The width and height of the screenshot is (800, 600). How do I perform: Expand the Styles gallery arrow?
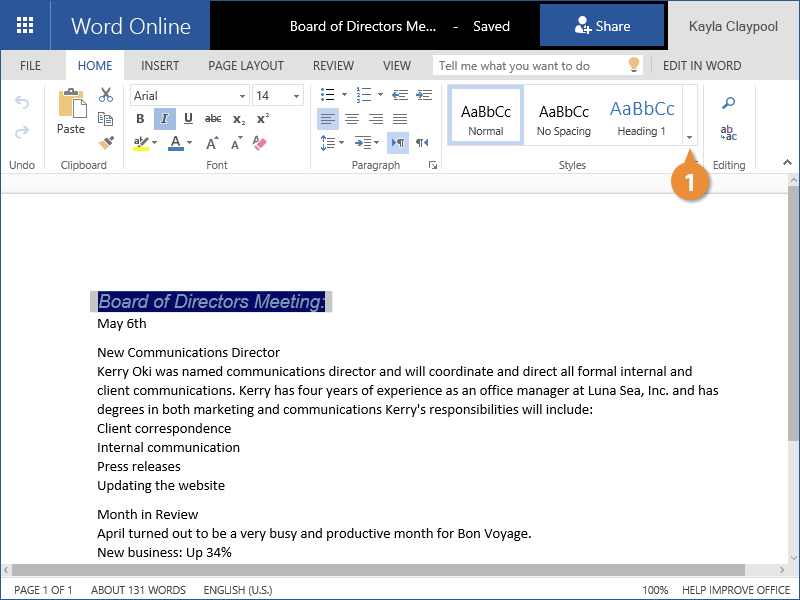tap(689, 137)
